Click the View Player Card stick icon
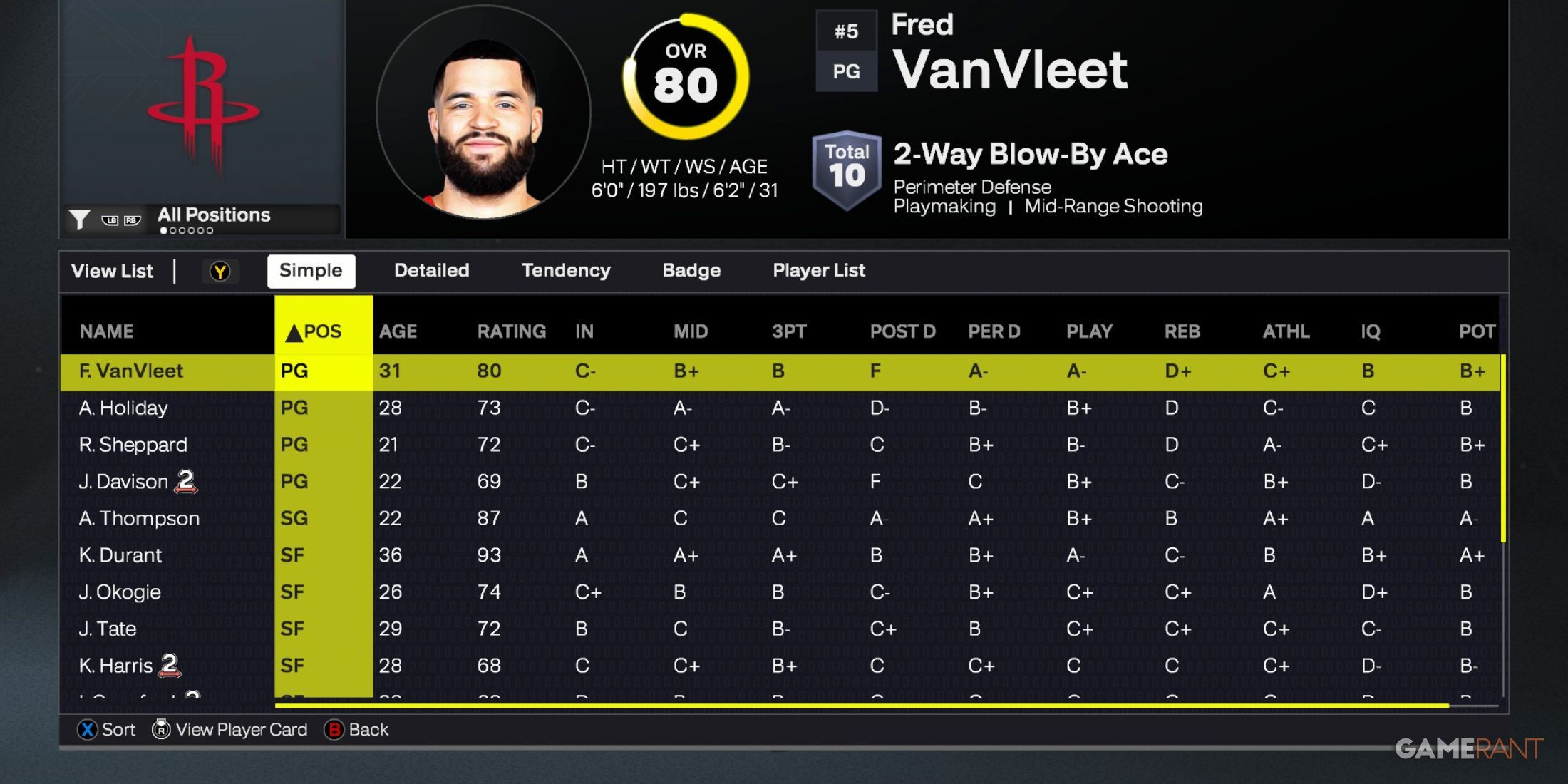 tap(161, 729)
